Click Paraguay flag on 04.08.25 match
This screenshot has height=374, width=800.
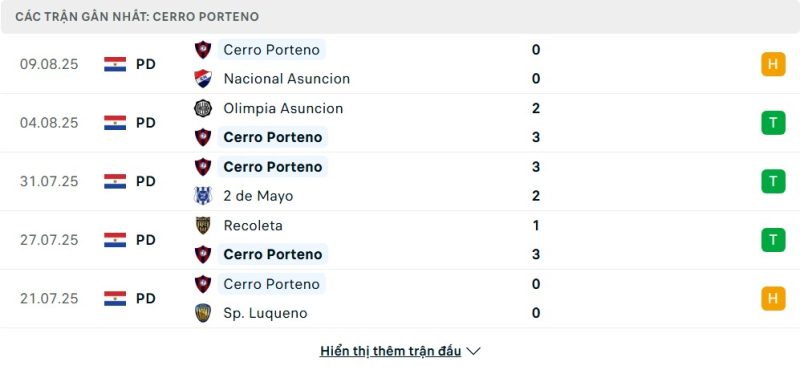pos(115,123)
